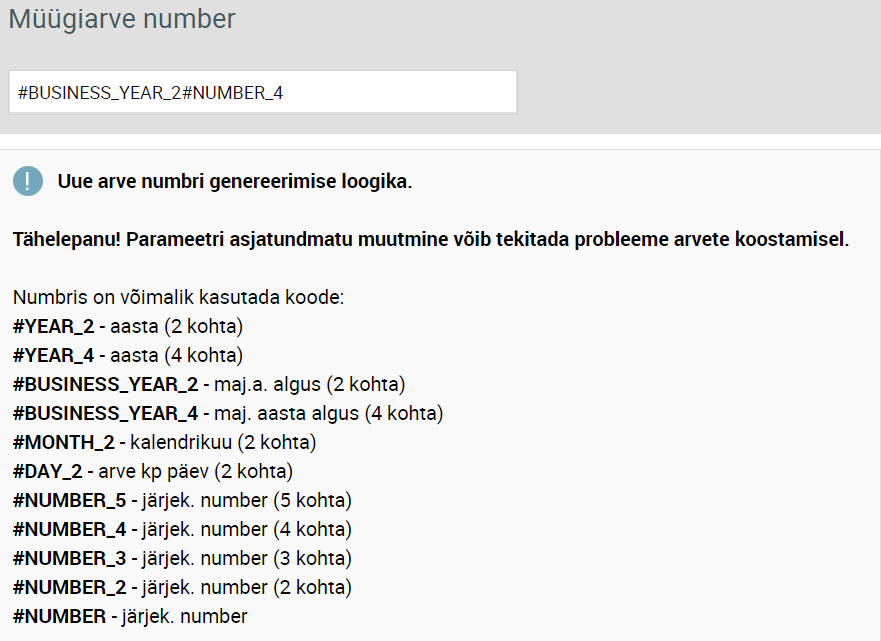The width and height of the screenshot is (881, 641).
Task: Click the #YEAR_2 code text
Action: coord(54,326)
